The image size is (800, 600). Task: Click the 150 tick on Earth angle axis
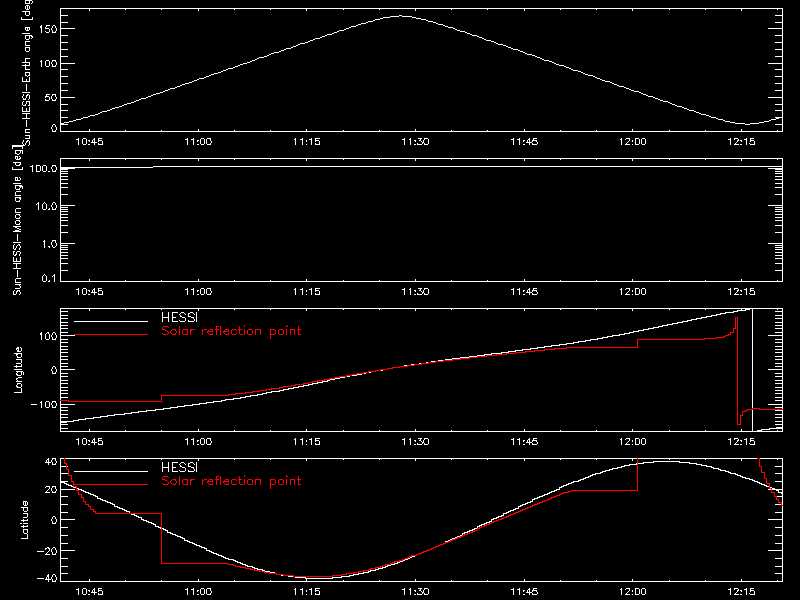[47, 30]
